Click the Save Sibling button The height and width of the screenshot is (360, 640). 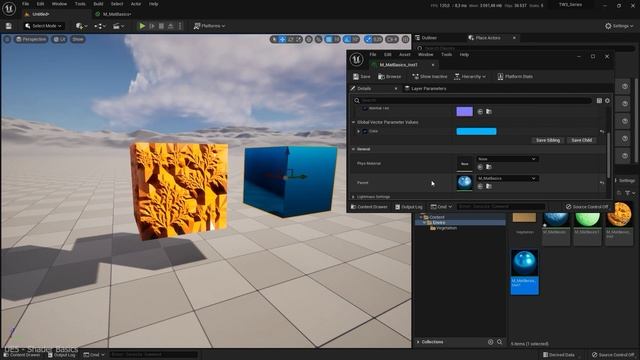(x=548, y=140)
